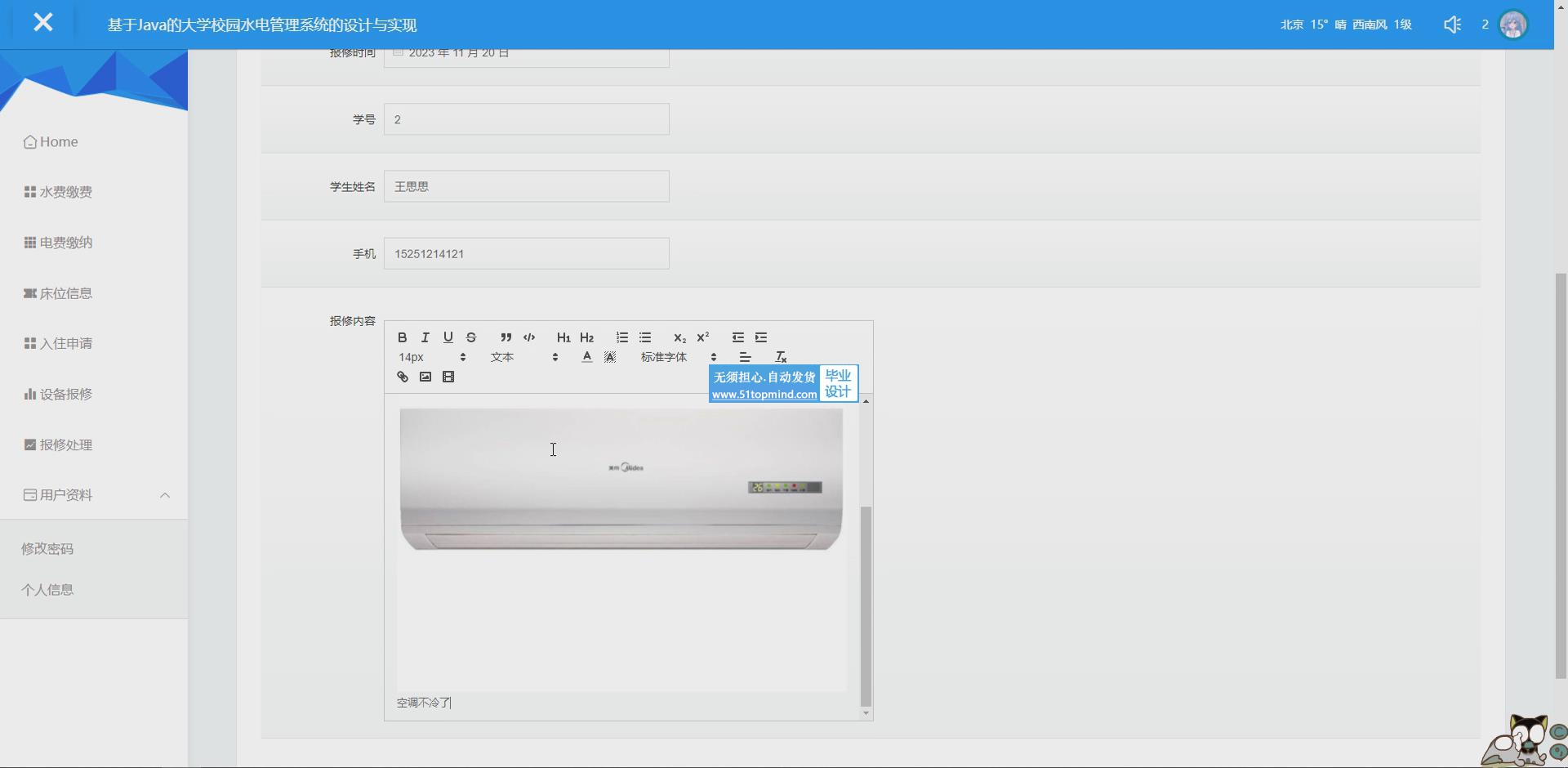Apply underline formatting

tap(448, 337)
